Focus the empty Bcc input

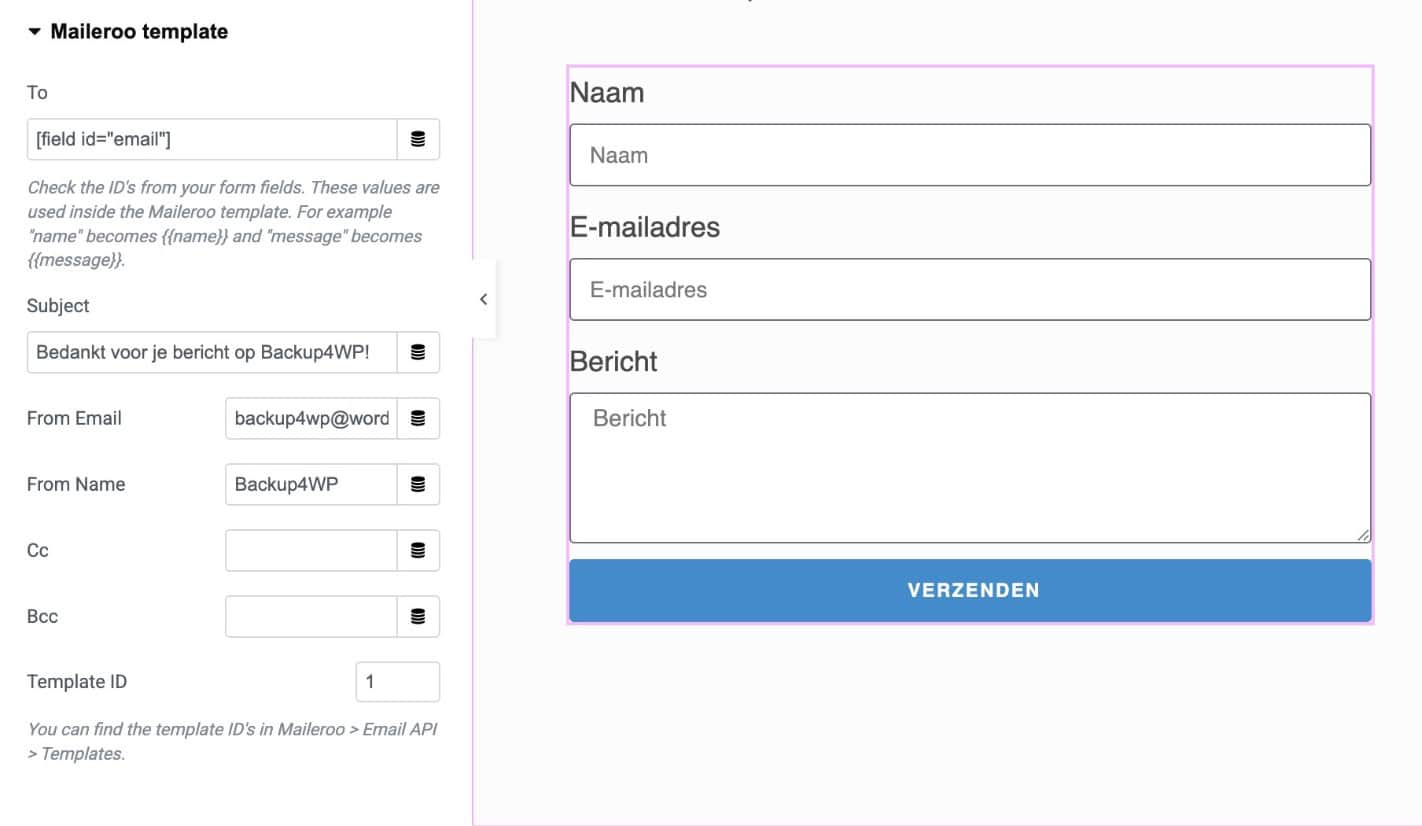pyautogui.click(x=311, y=617)
